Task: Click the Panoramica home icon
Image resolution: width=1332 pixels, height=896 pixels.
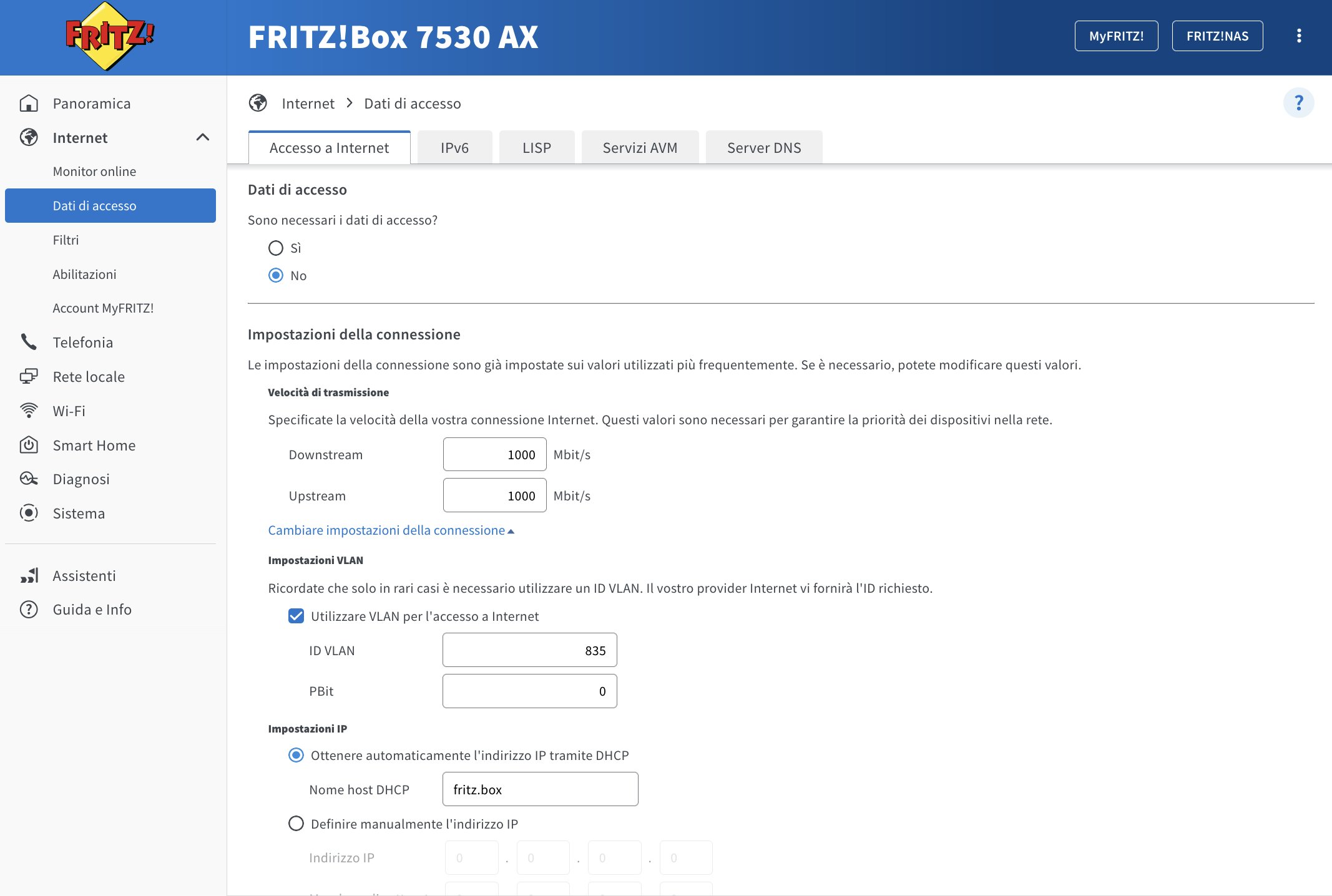Action: coord(29,104)
